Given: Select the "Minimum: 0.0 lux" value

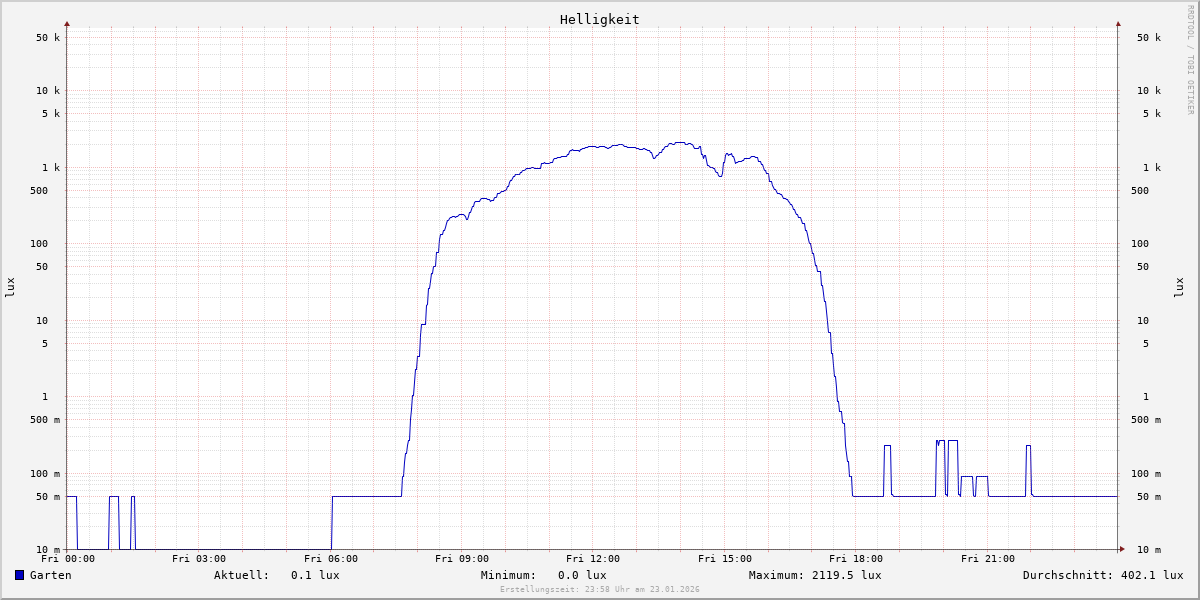Looking at the screenshot, I should click(x=544, y=575).
